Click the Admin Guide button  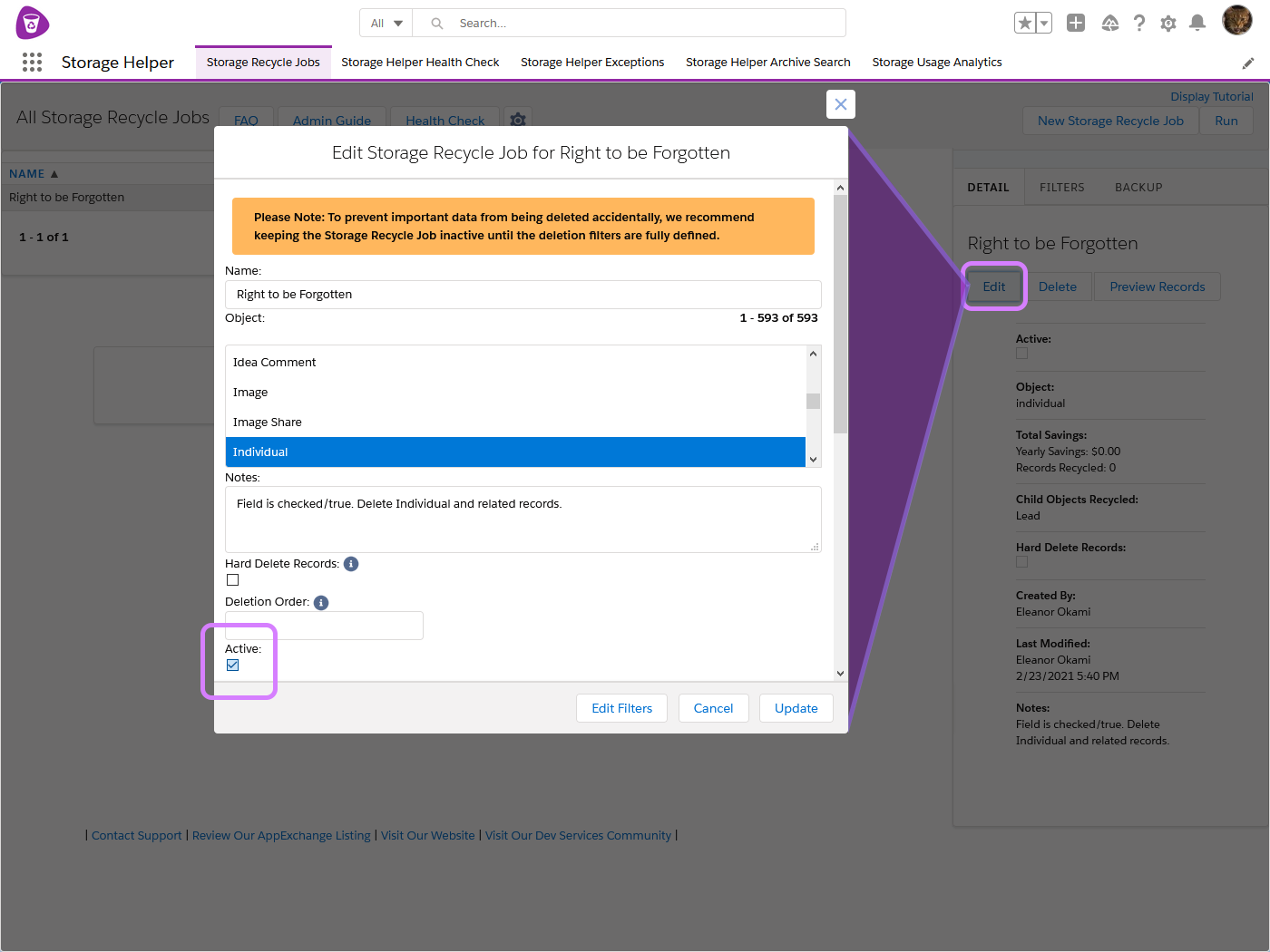click(x=332, y=121)
